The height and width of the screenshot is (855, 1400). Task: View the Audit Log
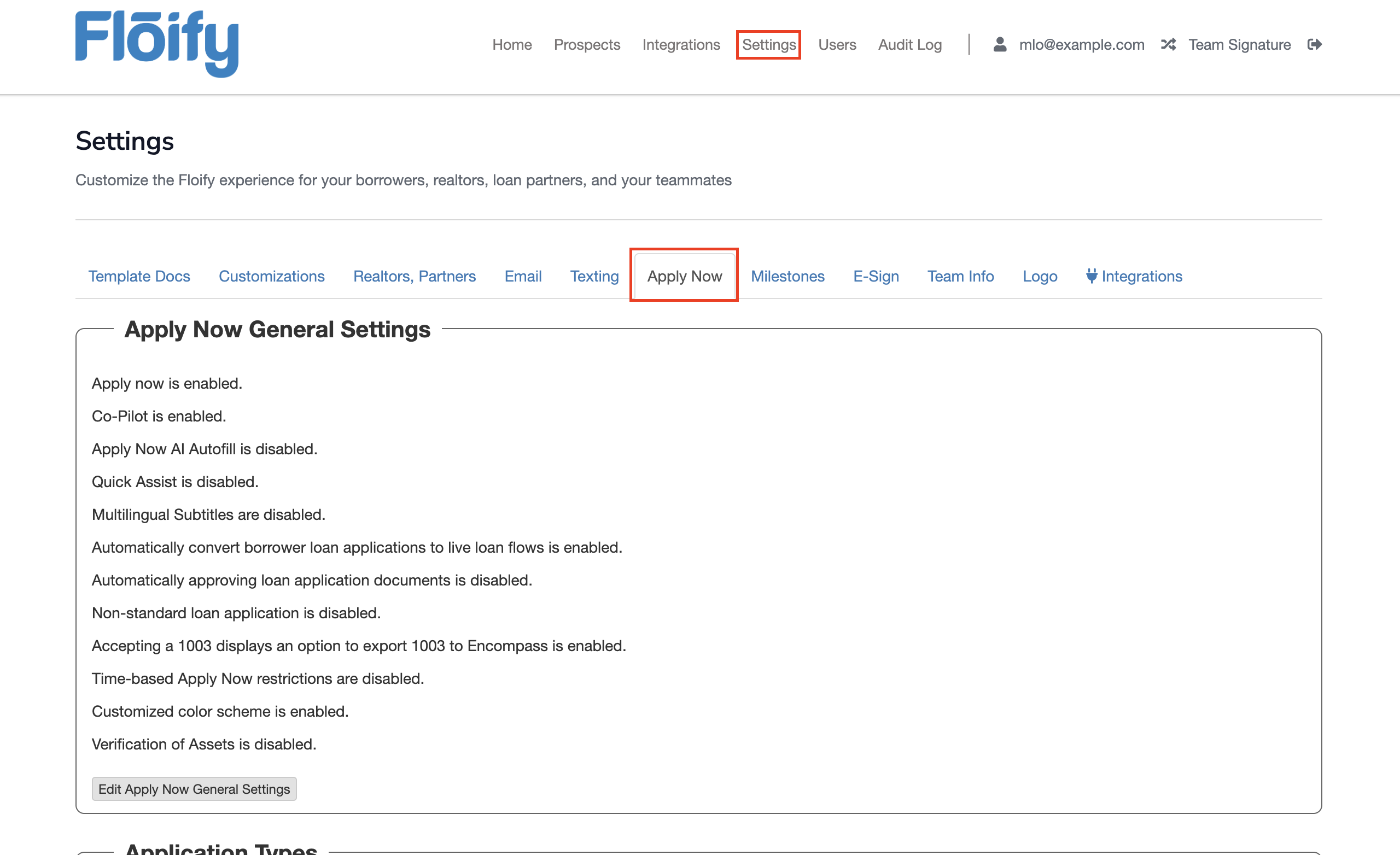tap(909, 44)
